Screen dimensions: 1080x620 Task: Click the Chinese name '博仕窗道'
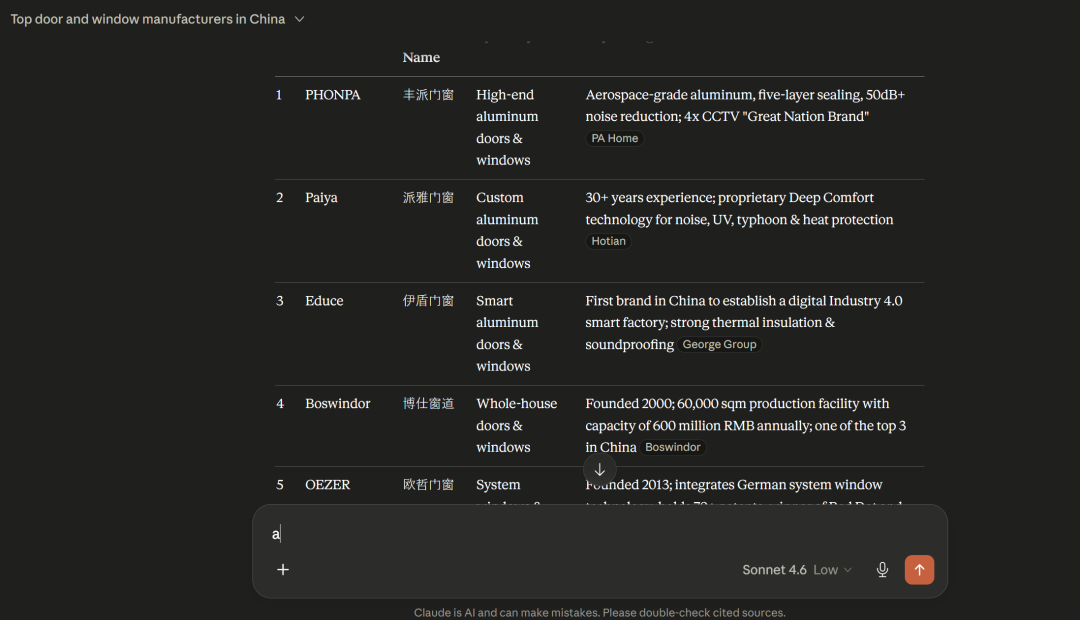(428, 404)
